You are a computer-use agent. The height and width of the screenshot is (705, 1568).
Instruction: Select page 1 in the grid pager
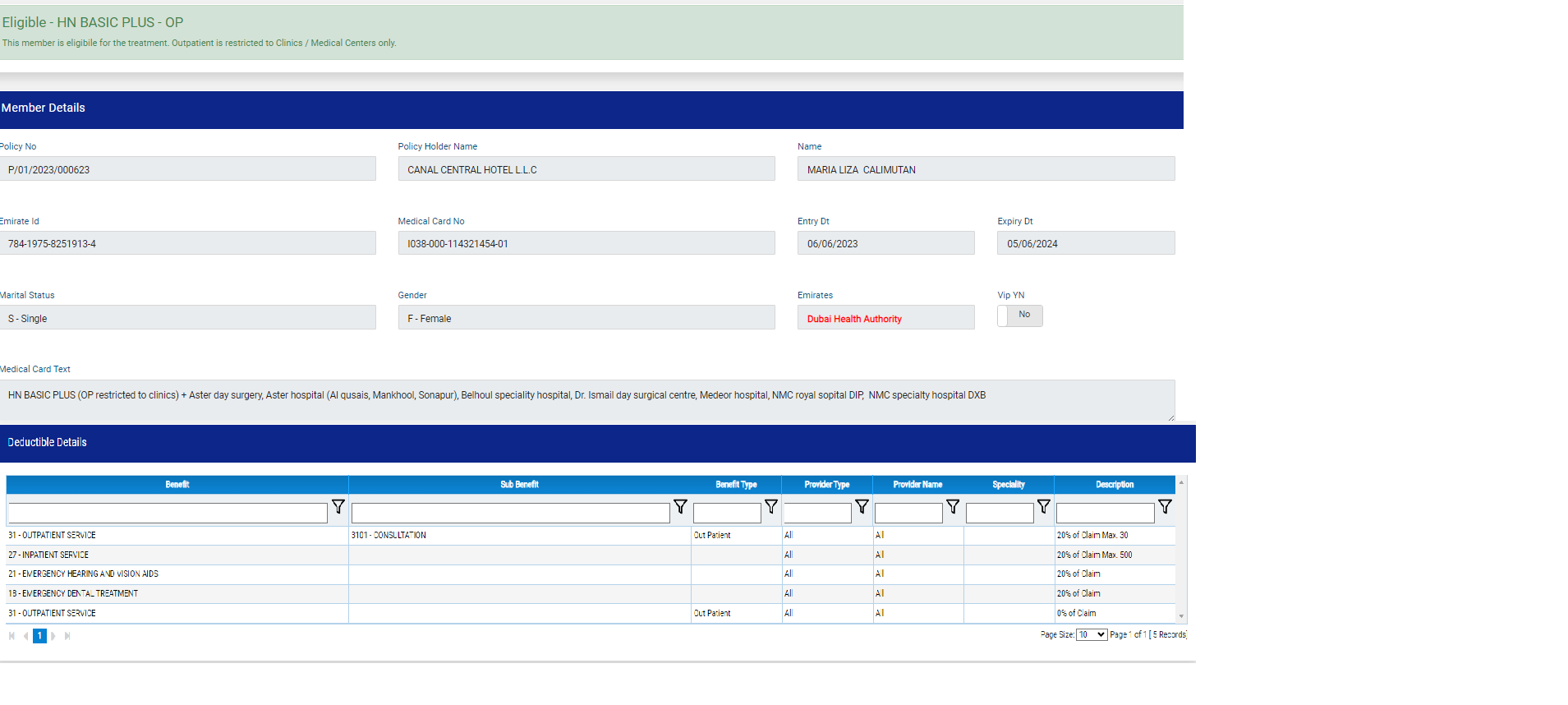(x=39, y=636)
